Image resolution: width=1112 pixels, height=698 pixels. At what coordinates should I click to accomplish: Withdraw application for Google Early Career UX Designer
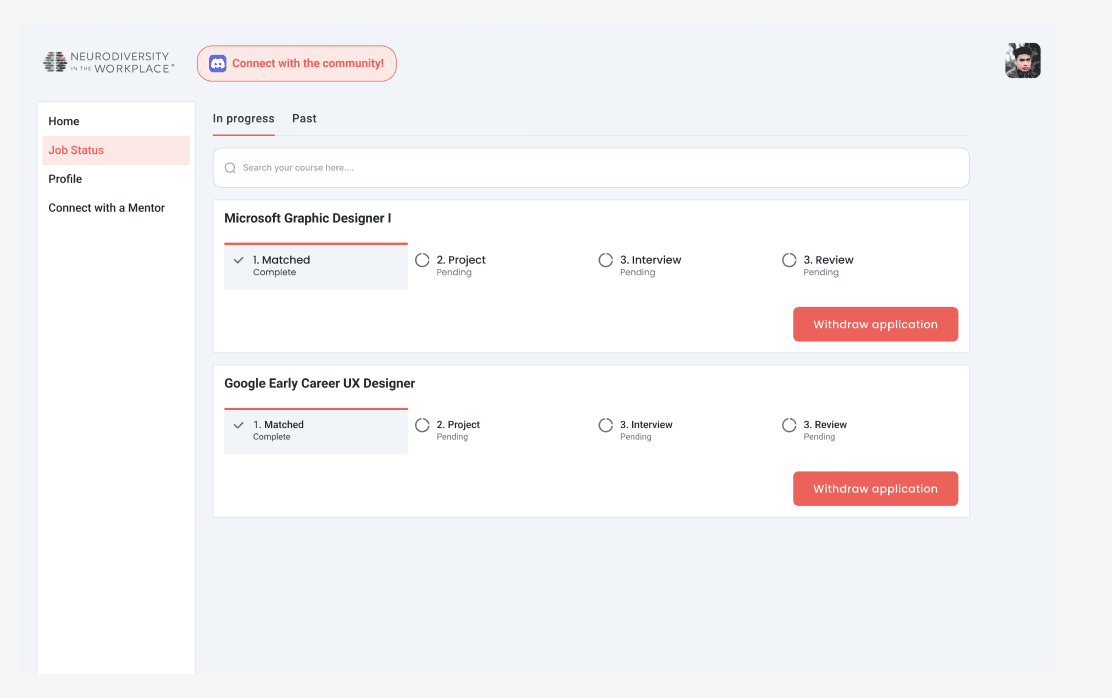tap(875, 489)
